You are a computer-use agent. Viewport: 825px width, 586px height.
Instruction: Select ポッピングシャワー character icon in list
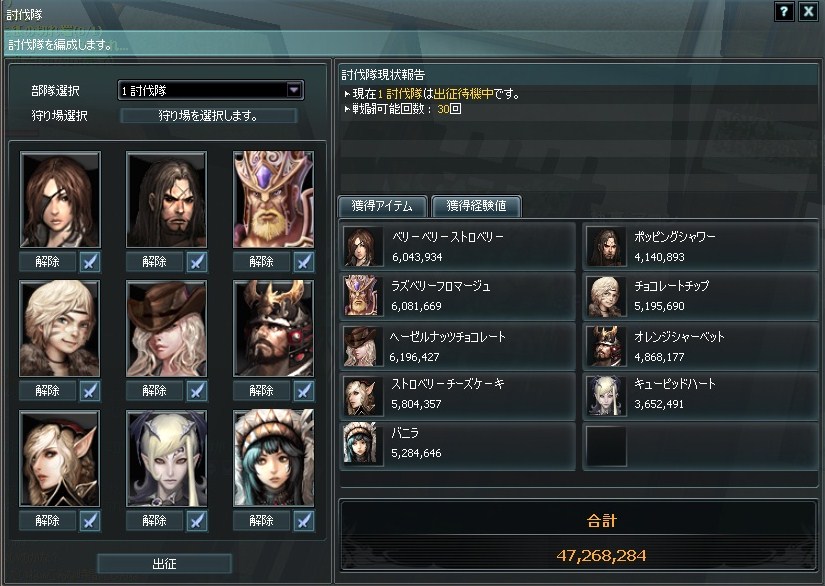pyautogui.click(x=606, y=247)
